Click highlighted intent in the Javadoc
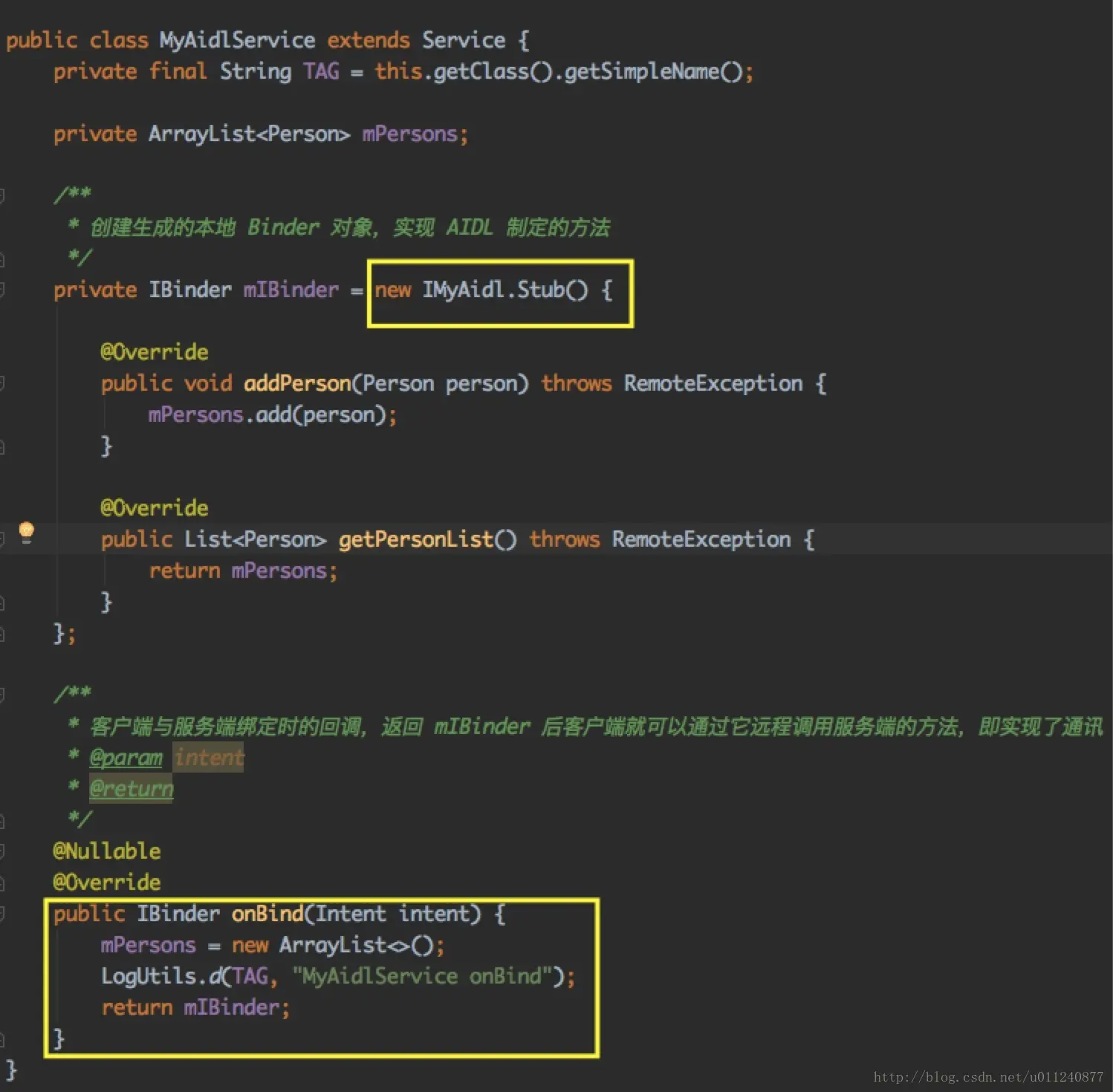The width and height of the screenshot is (1113, 1092). [x=209, y=758]
